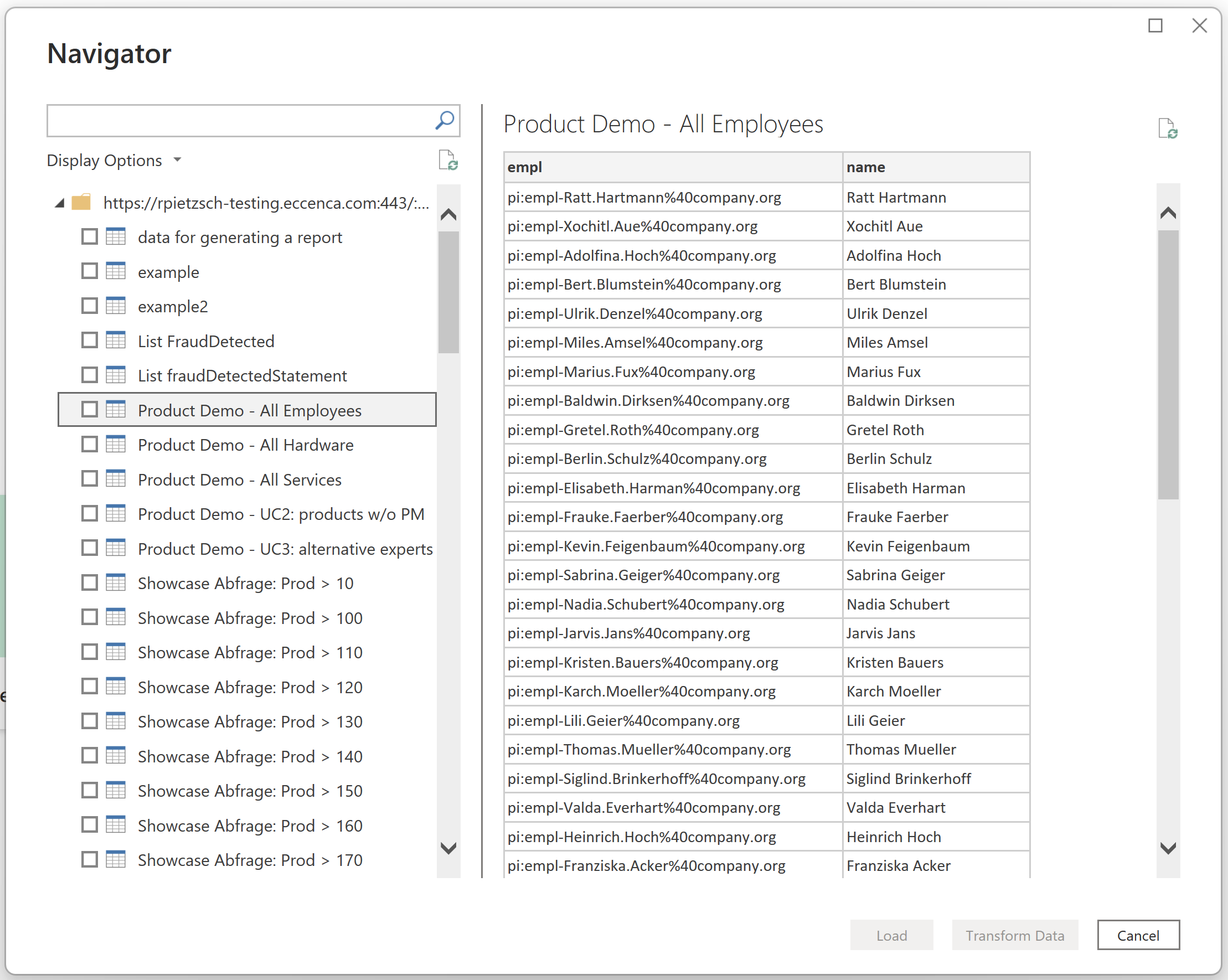This screenshot has height=980, width=1228.
Task: Select 'List fraudDetectedStatement' in the tree
Action: (242, 376)
